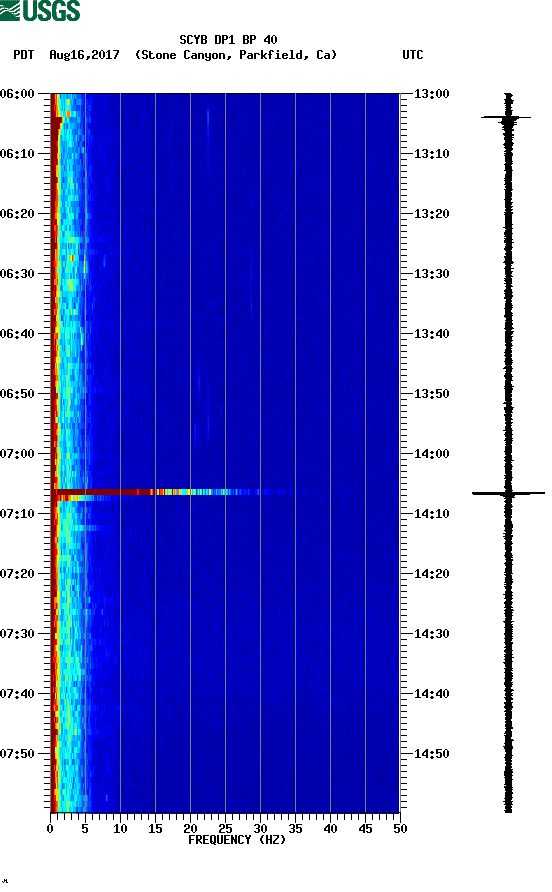552x892 pixels.
Task: Click the 0 Hz frequency tick label
Action: tap(50, 829)
